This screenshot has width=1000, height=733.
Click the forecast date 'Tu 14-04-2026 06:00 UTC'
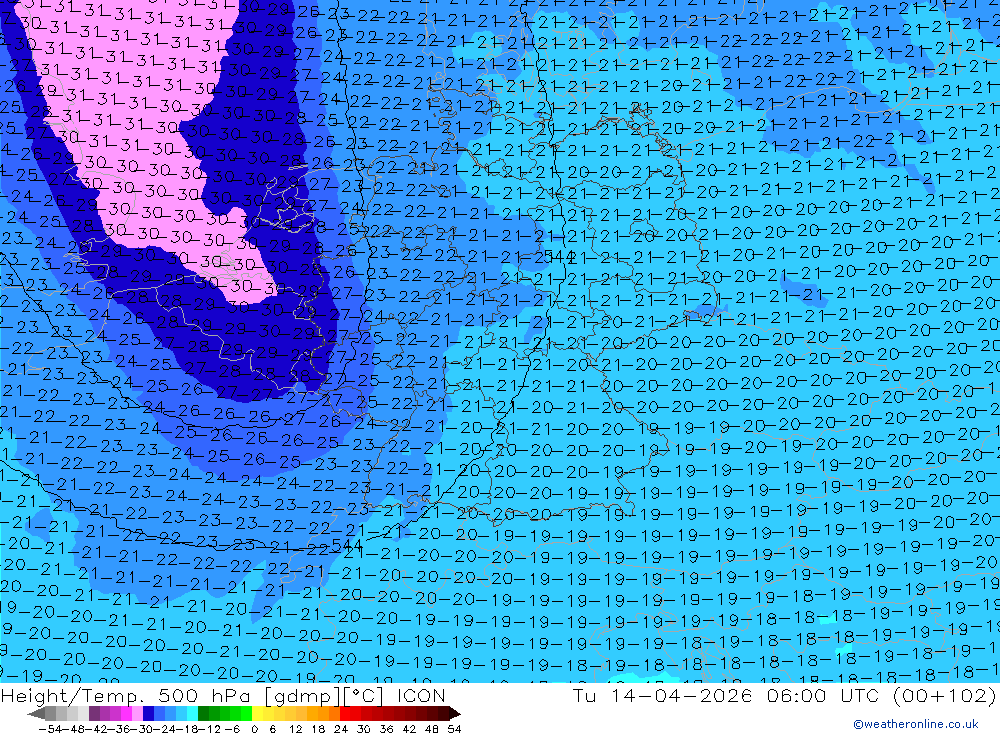tap(726, 695)
